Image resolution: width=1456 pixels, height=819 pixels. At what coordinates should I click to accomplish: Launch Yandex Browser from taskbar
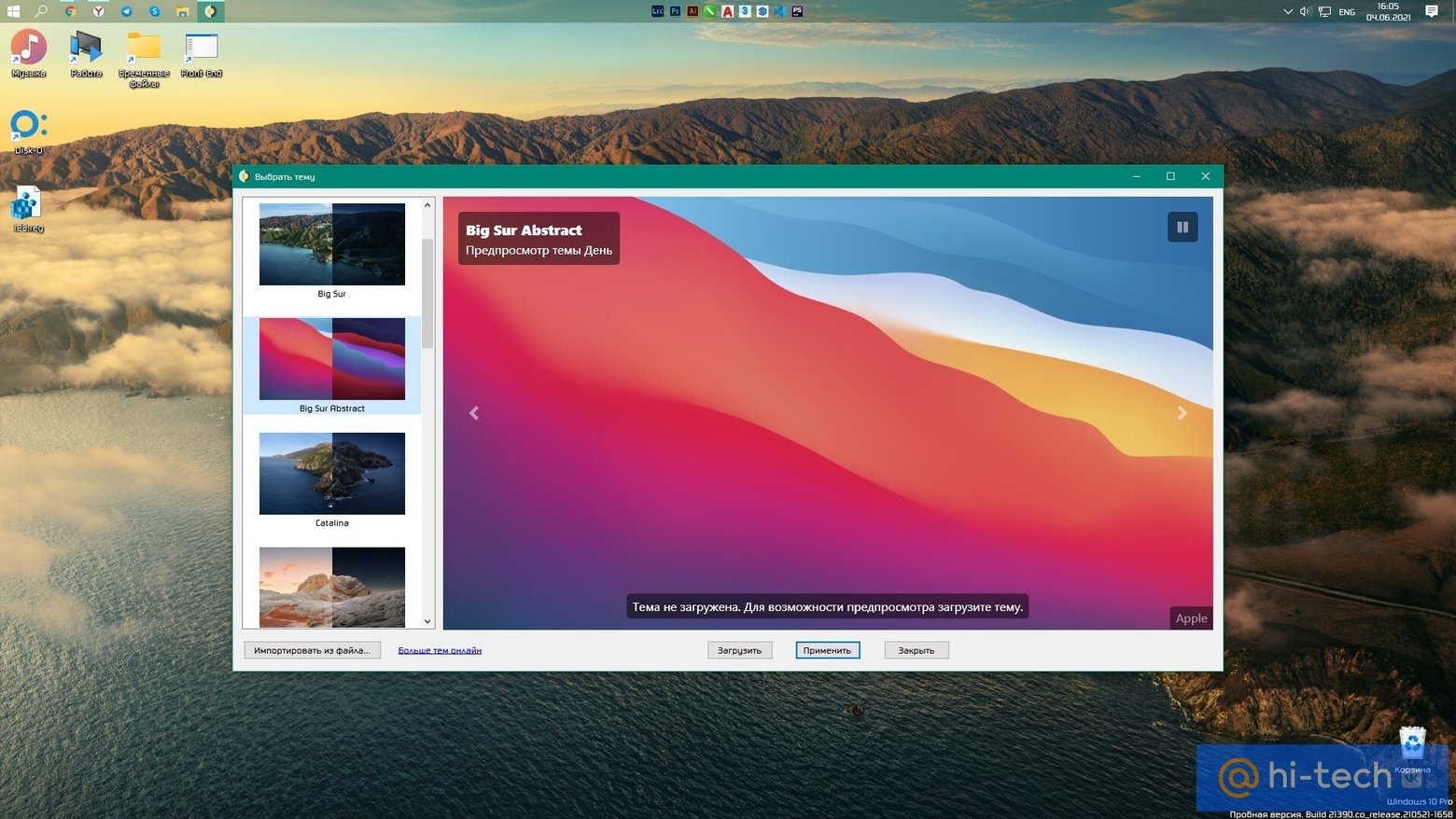tap(98, 11)
